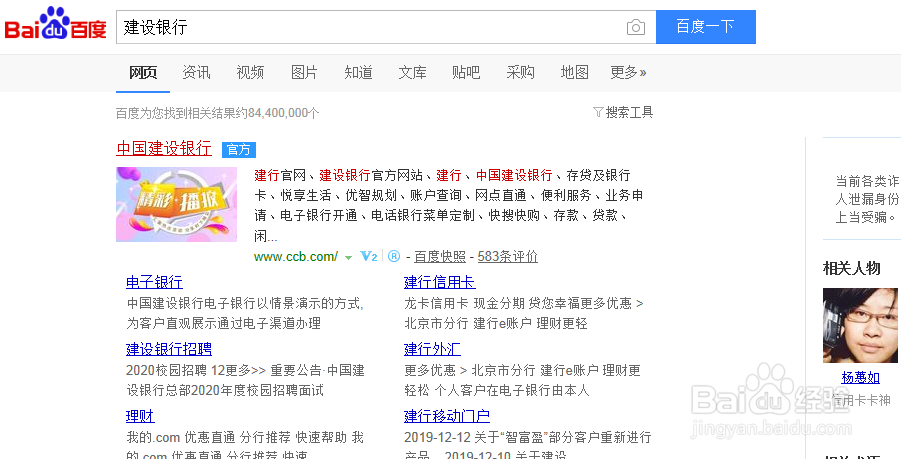The image size is (901, 459).
Task: Switch to the 视频 tab
Action: point(250,72)
